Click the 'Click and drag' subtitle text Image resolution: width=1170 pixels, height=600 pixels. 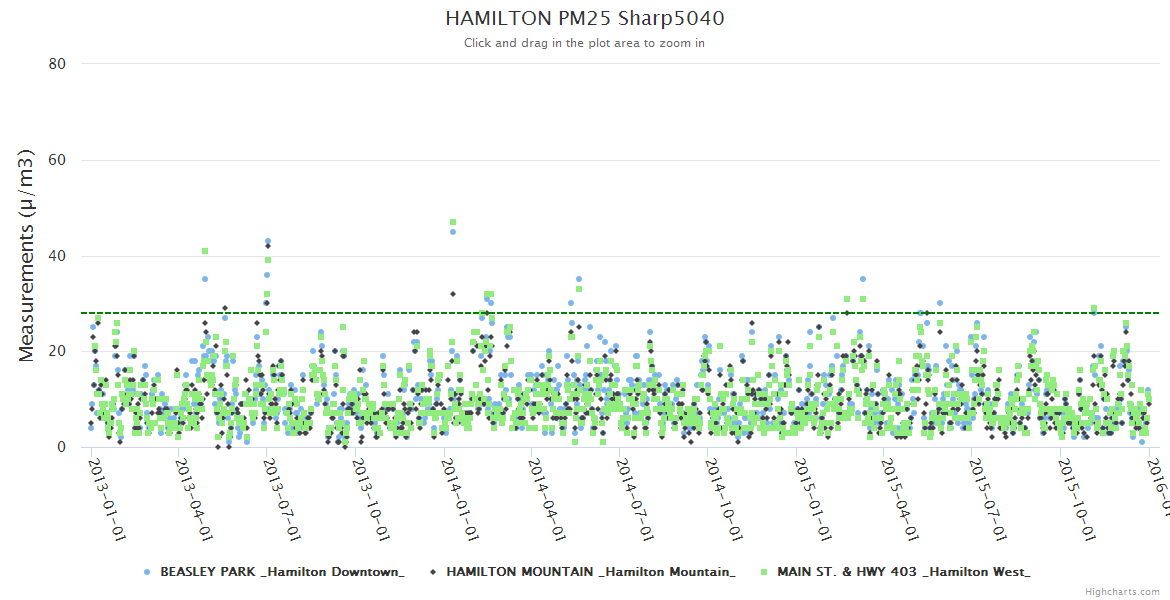[x=585, y=43]
